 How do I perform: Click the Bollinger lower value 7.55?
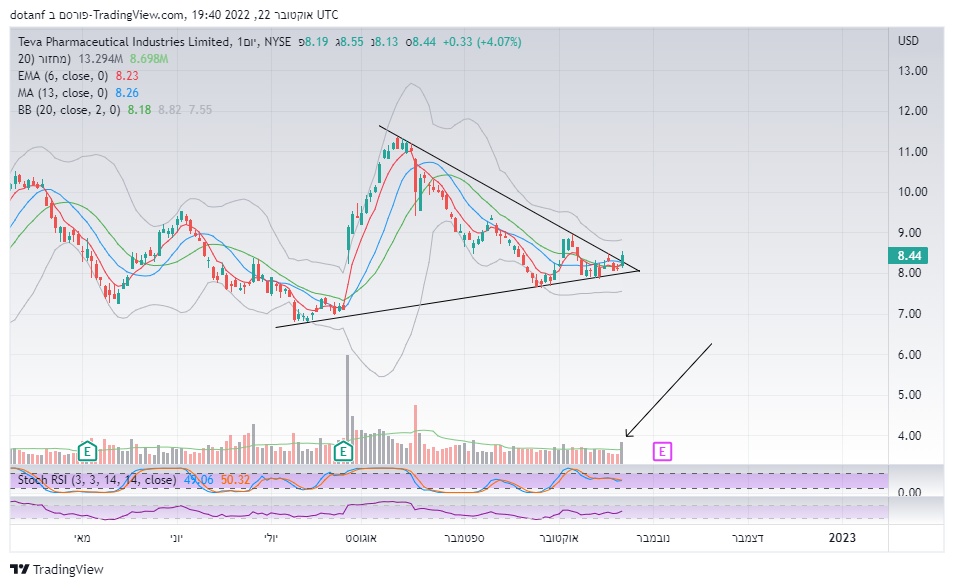click(x=201, y=110)
